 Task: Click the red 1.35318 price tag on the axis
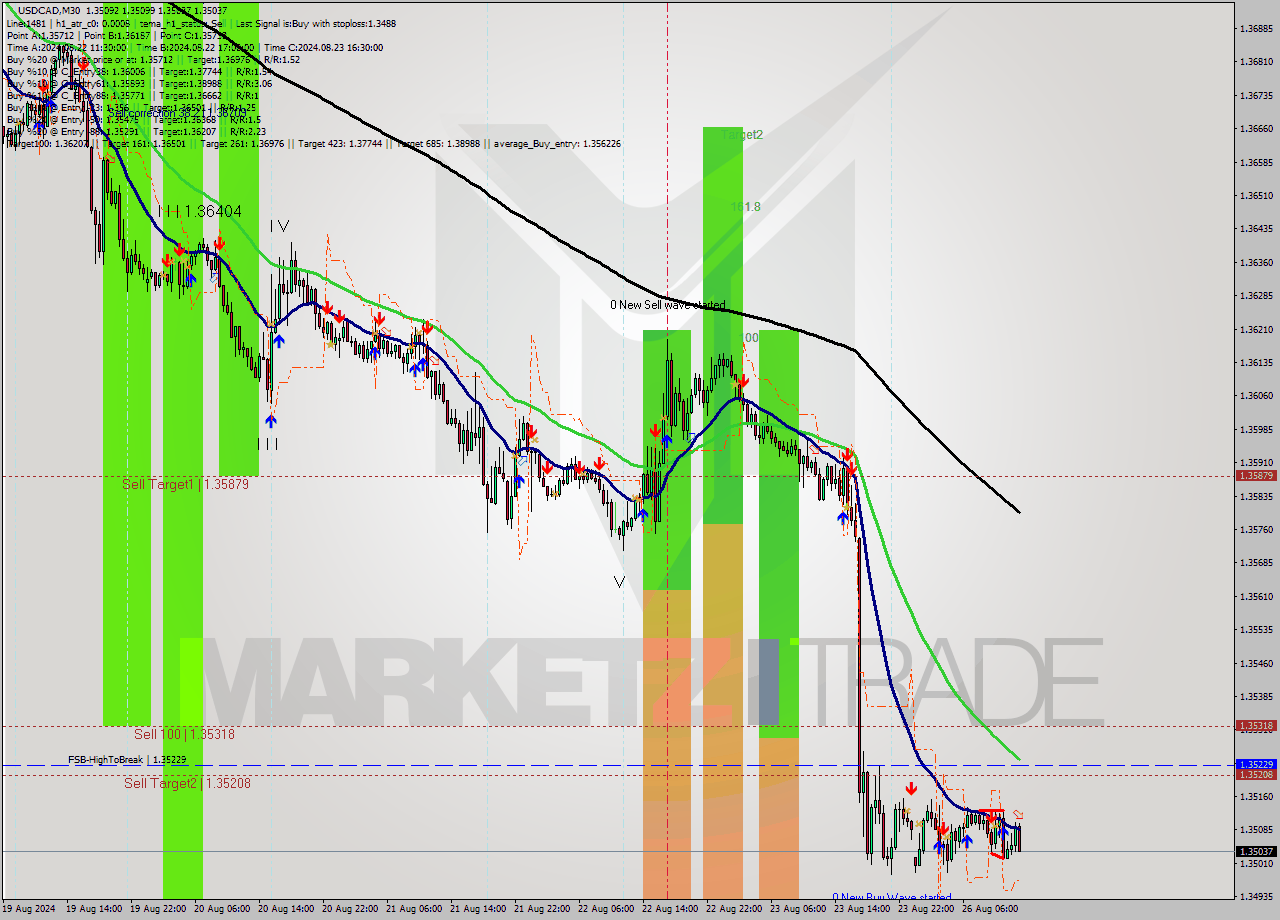[1255, 726]
